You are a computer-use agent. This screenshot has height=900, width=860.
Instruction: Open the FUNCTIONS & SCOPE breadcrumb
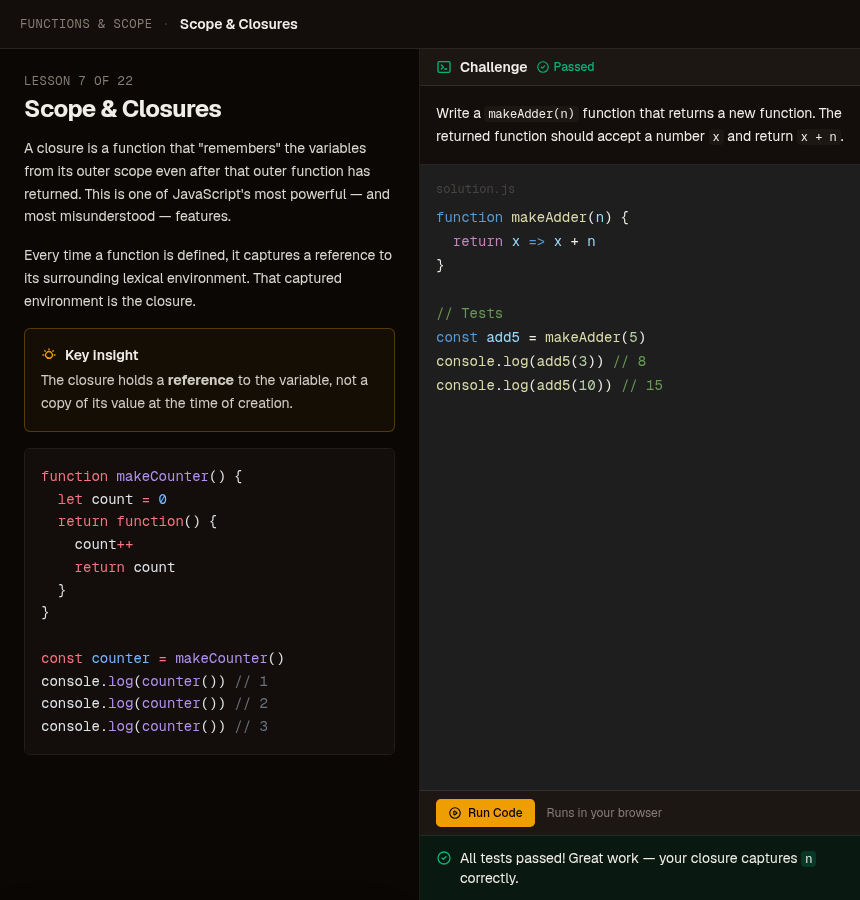pos(86,24)
